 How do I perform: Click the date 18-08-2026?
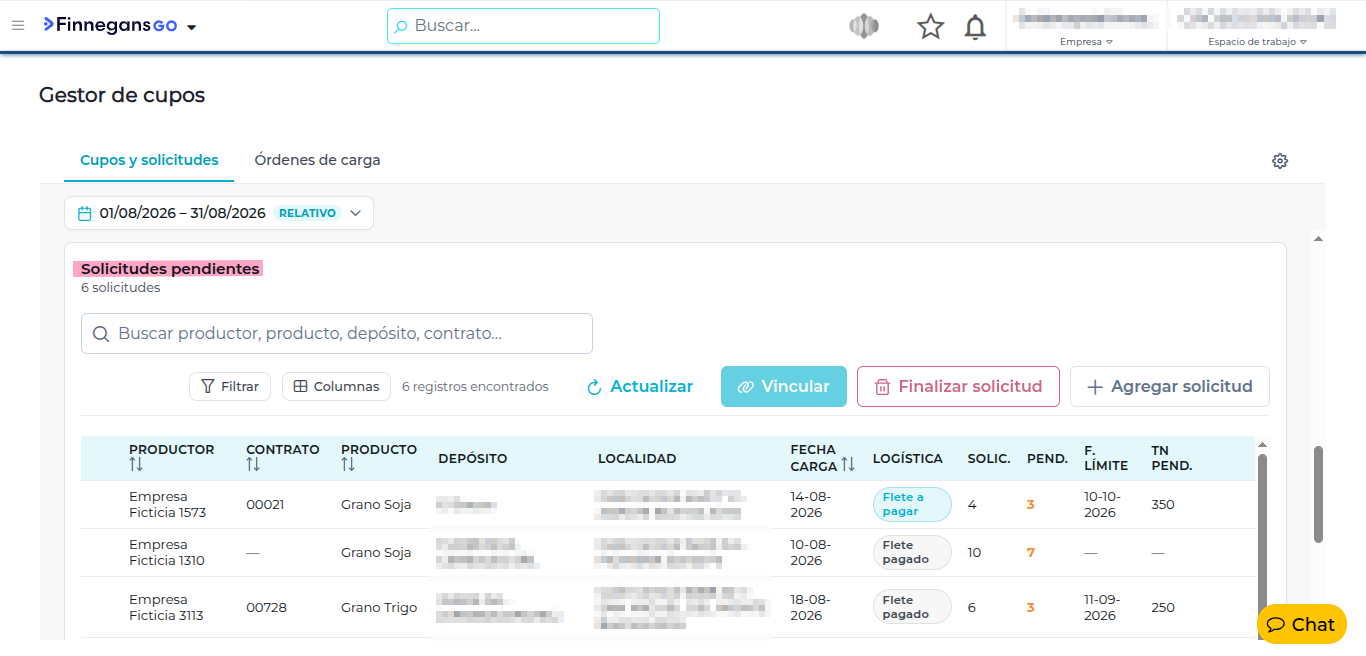(x=810, y=608)
